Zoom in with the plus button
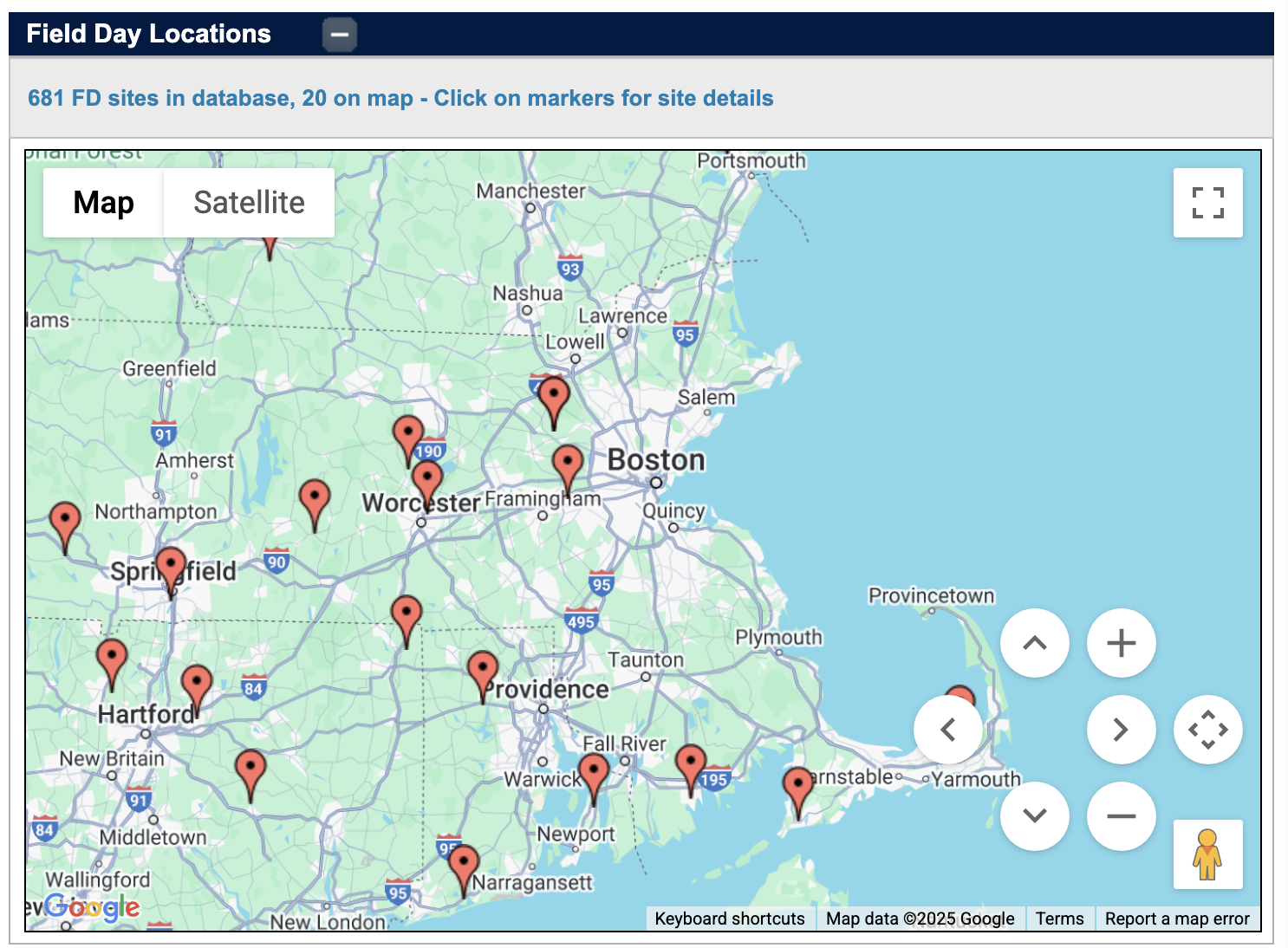 coord(1121,643)
